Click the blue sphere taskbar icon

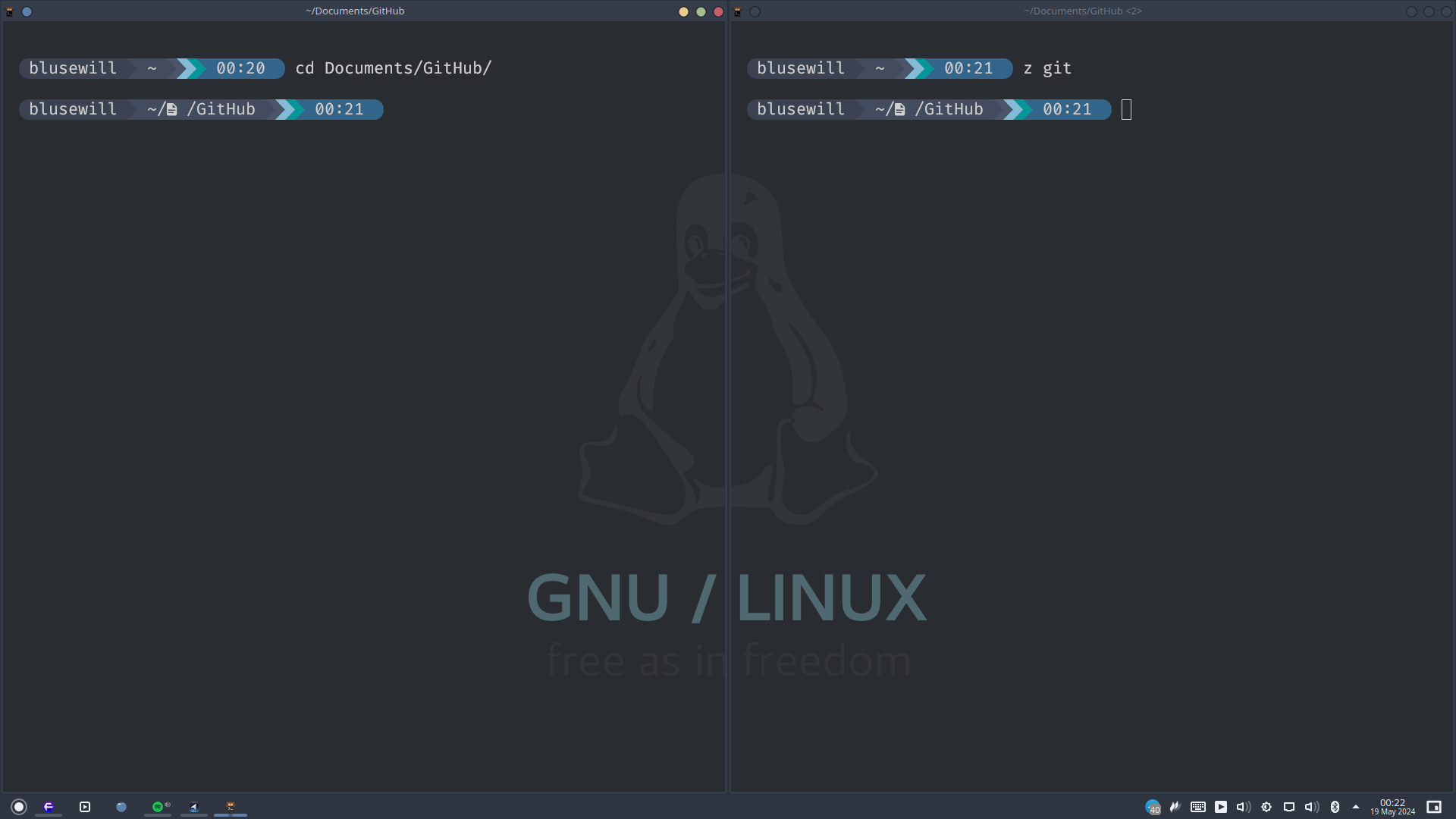[x=121, y=807]
